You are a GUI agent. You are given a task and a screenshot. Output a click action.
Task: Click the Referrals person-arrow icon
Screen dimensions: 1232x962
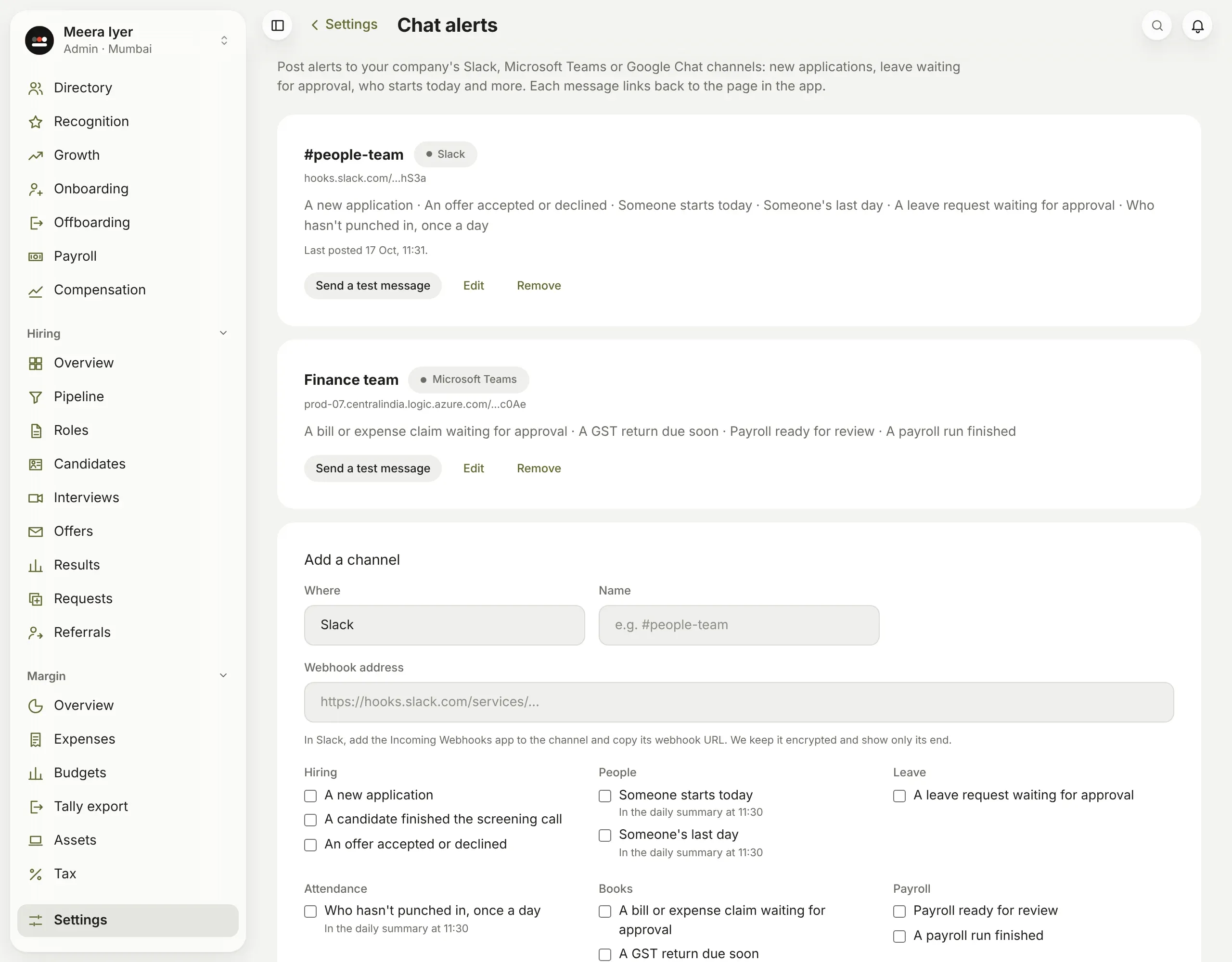(x=36, y=633)
